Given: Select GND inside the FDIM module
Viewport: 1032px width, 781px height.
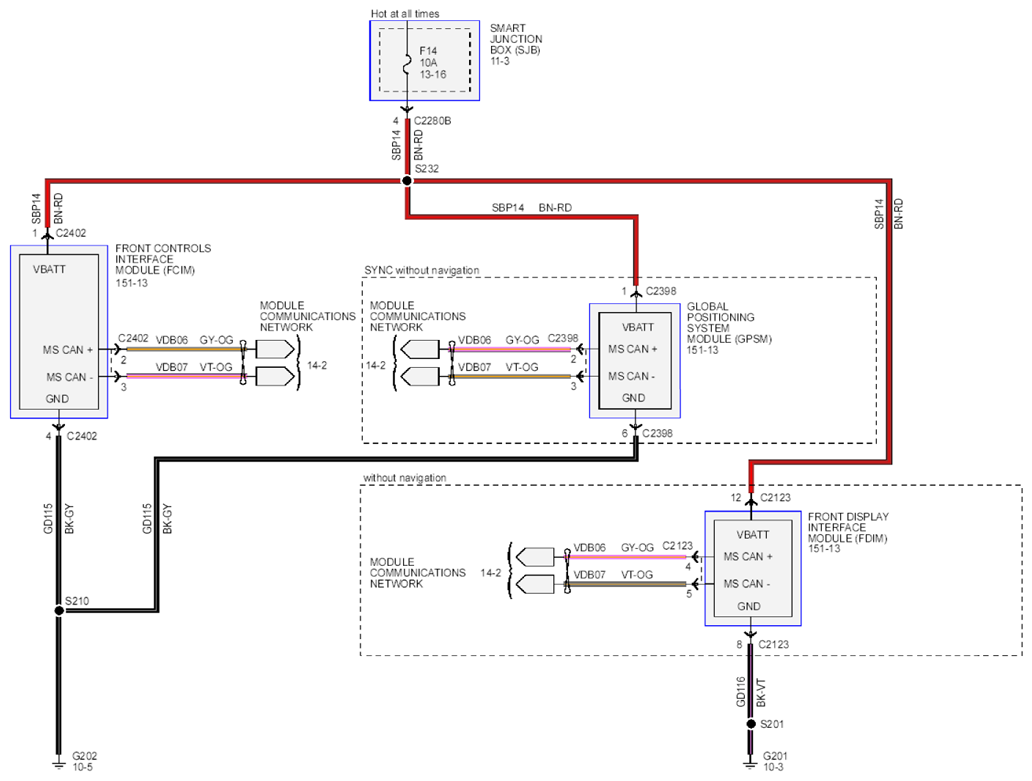Looking at the screenshot, I should click(x=749, y=606).
